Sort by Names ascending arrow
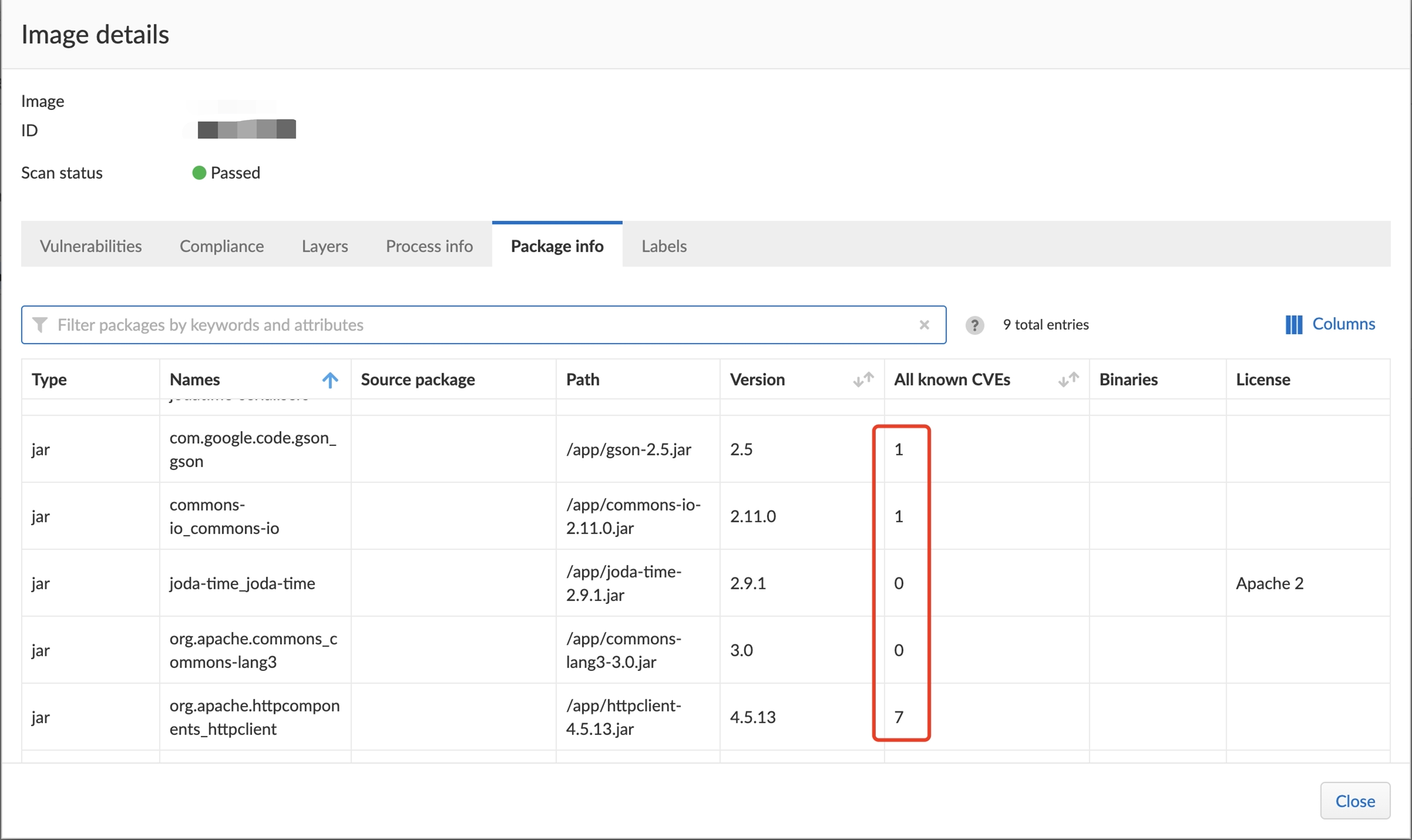 click(x=330, y=380)
